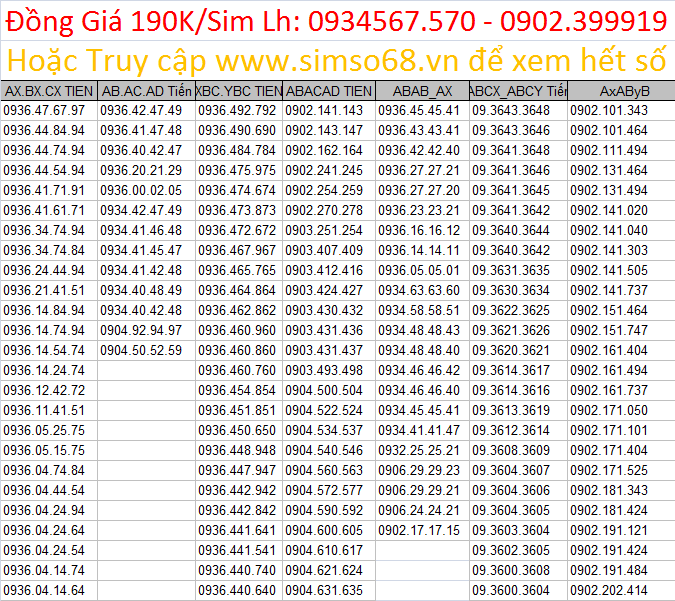Select the cell with 0902.202.414
This screenshot has width=675, height=601.
coord(609,591)
